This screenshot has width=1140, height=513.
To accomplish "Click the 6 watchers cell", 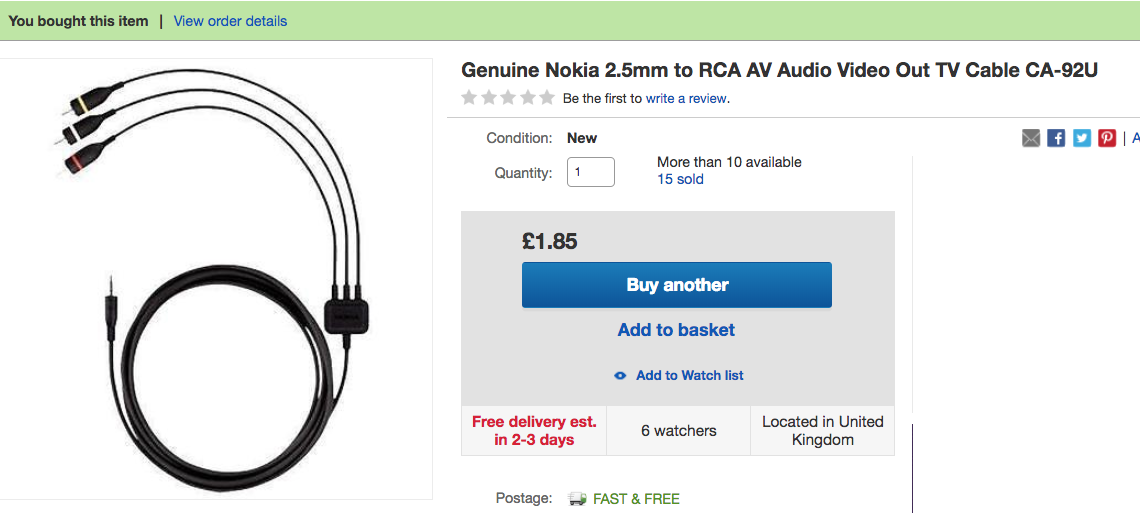I will (678, 431).
